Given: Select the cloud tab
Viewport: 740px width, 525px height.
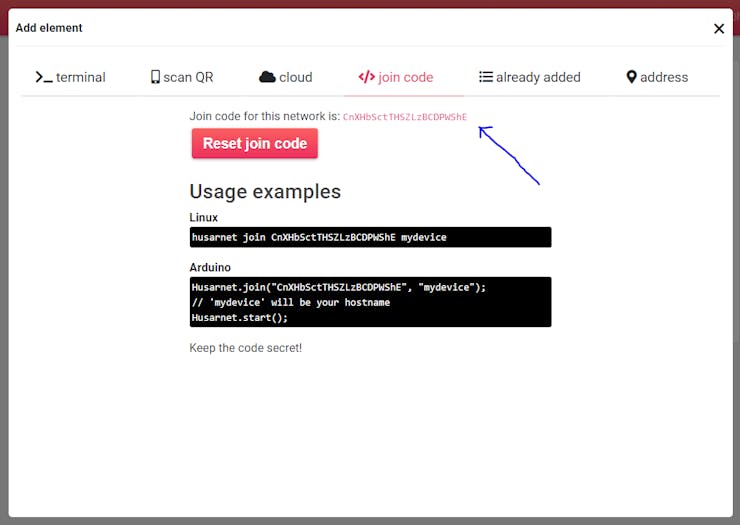Looking at the screenshot, I should (x=286, y=77).
